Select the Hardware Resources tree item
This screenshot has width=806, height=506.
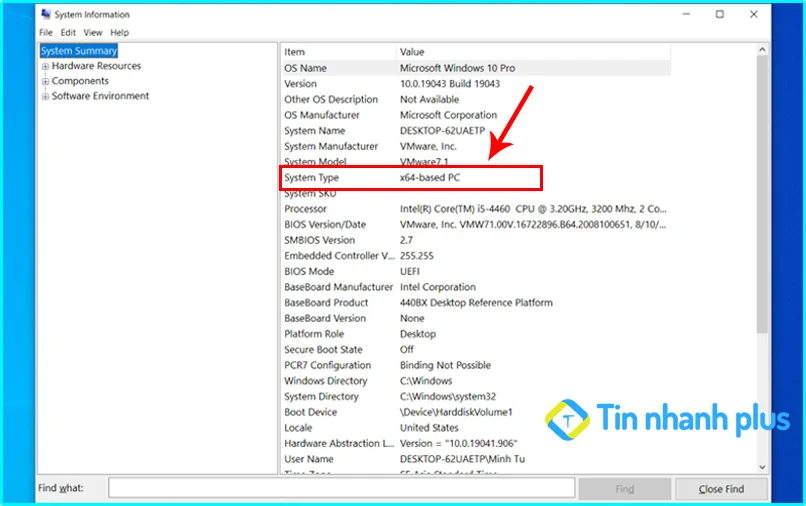(x=96, y=66)
